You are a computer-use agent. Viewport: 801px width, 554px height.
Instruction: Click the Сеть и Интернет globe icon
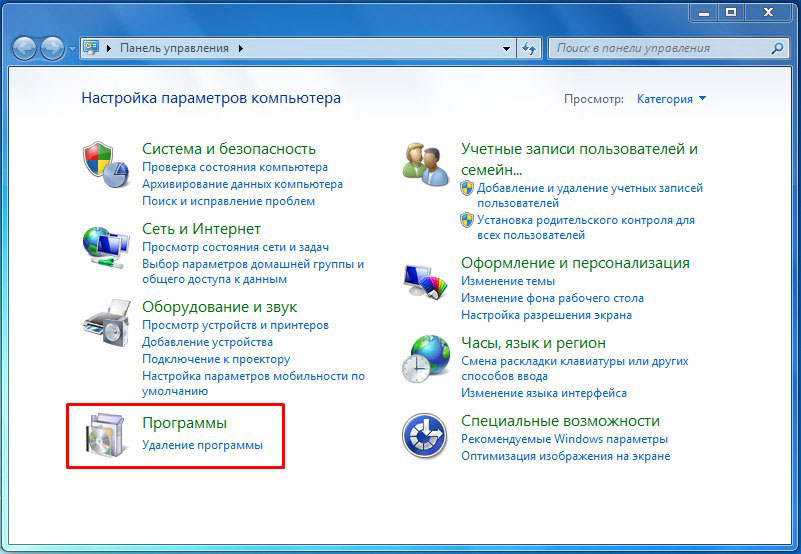(x=106, y=247)
